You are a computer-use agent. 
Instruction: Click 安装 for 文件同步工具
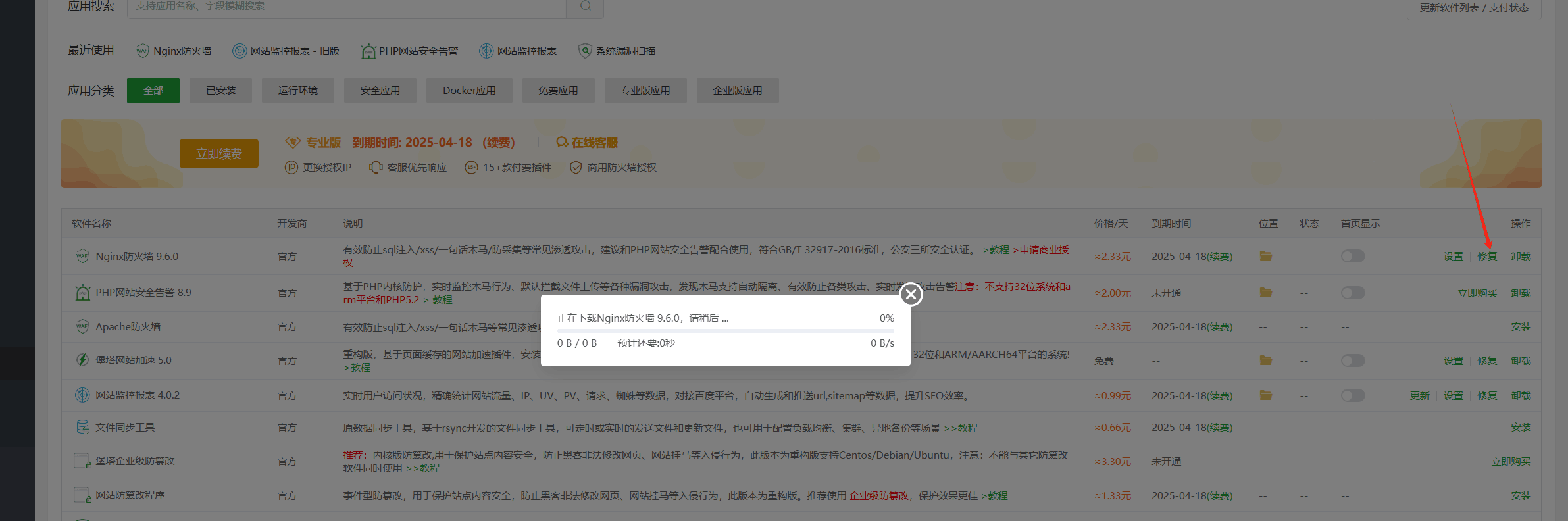point(1521,427)
